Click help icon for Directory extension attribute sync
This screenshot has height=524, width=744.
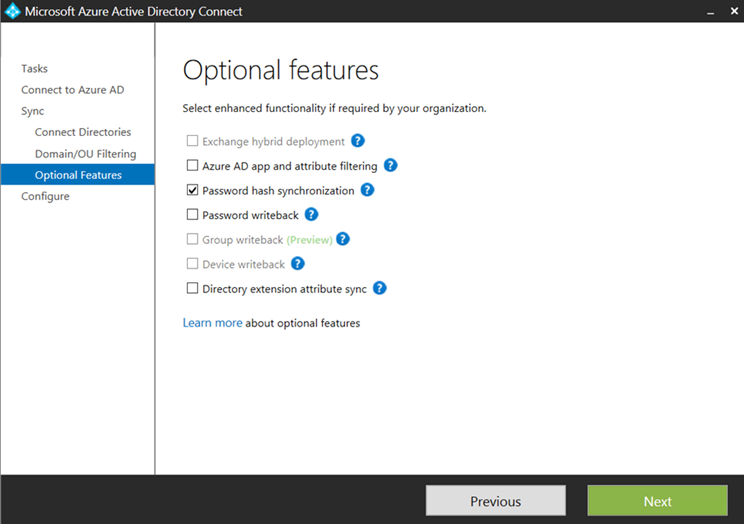click(379, 288)
